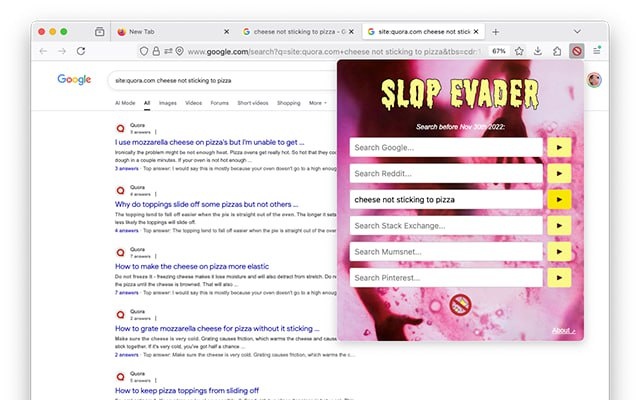Select the Short videos search tab

tap(253, 103)
